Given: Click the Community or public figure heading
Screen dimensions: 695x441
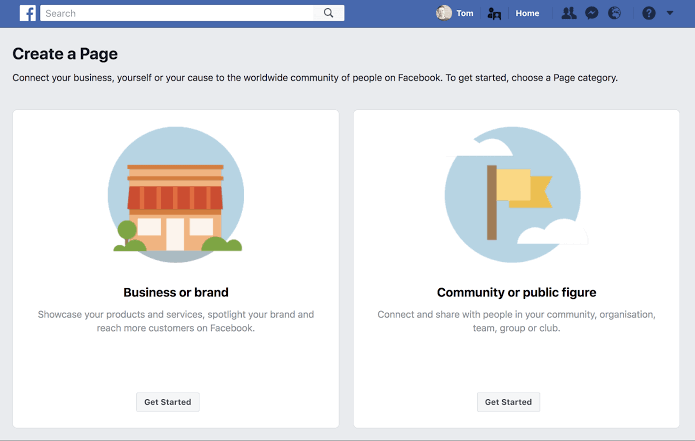Looking at the screenshot, I should (516, 293).
